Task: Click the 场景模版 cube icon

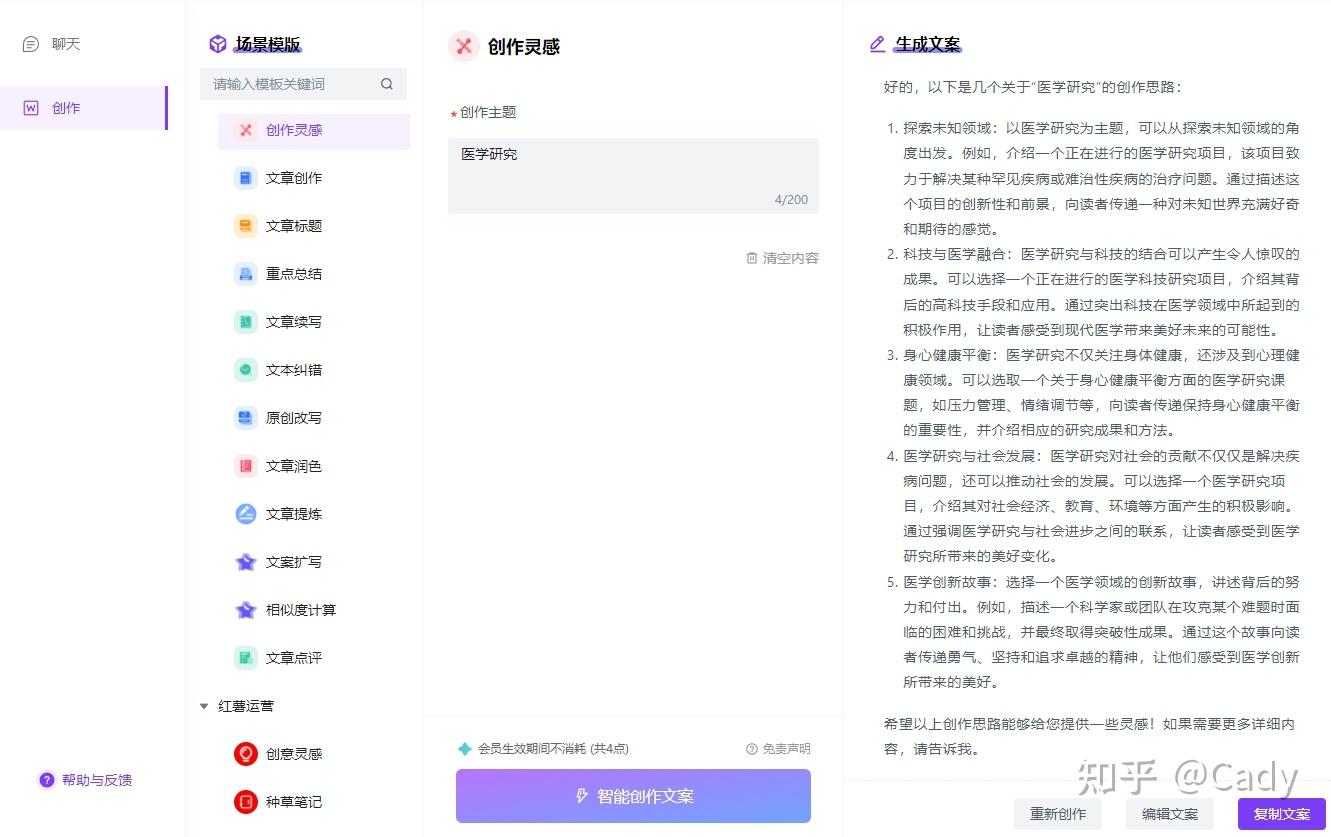Action: pos(217,44)
